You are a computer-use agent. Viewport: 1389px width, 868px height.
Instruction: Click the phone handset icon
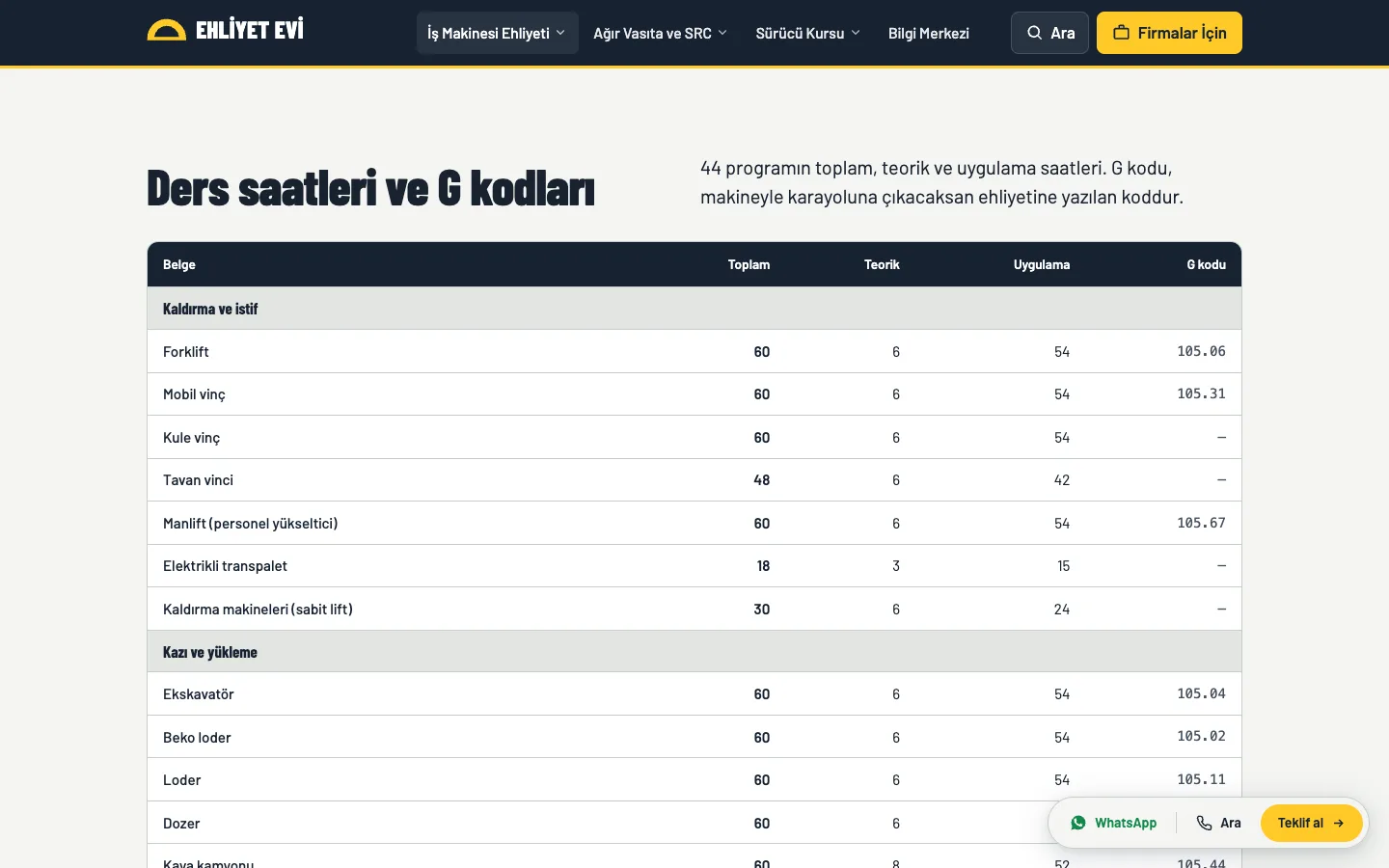[1204, 823]
